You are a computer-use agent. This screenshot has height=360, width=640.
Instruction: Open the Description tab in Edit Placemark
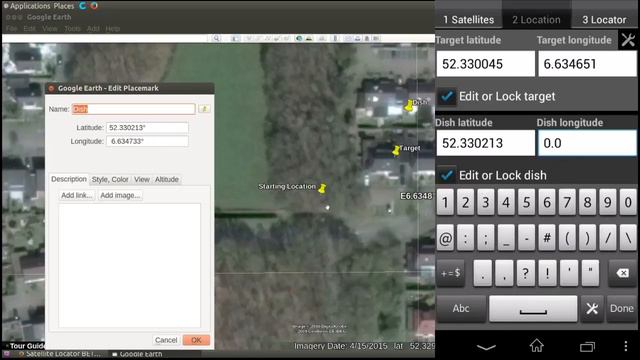click(x=69, y=179)
